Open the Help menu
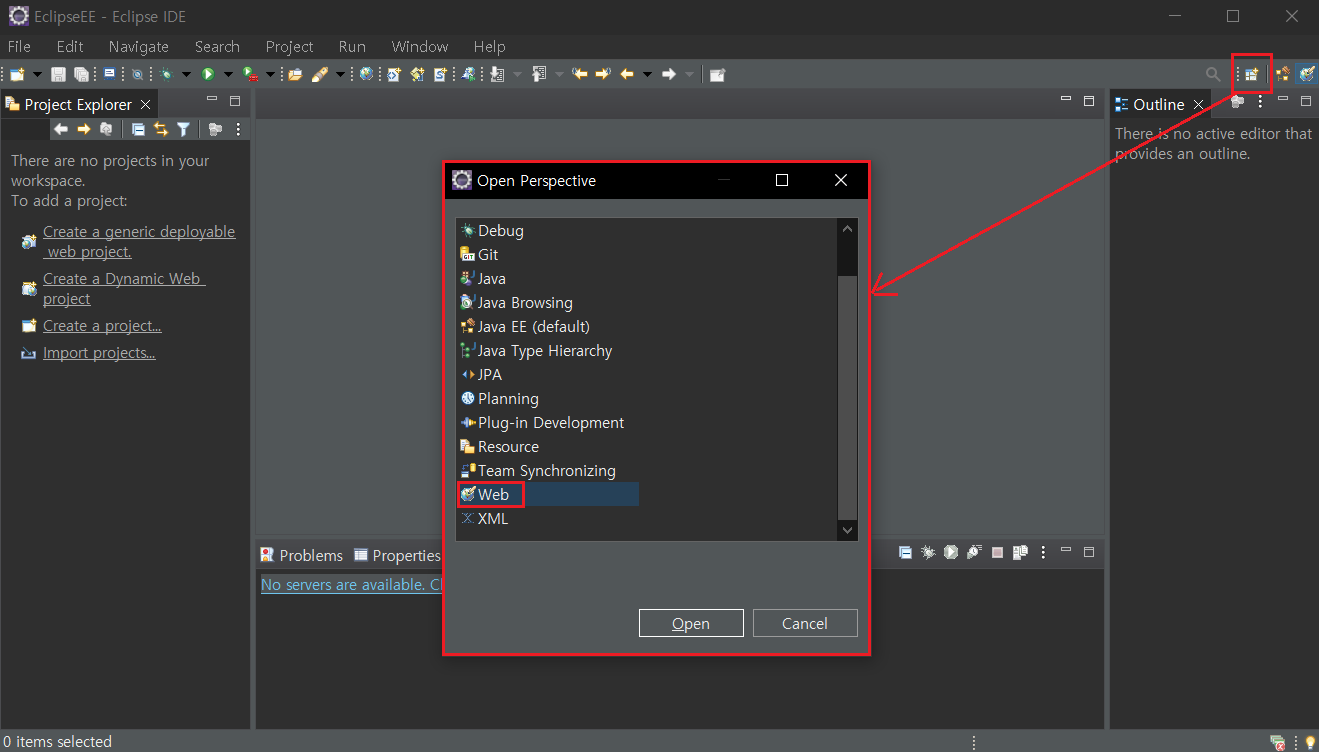Screen dimensions: 1319x752 [x=490, y=46]
